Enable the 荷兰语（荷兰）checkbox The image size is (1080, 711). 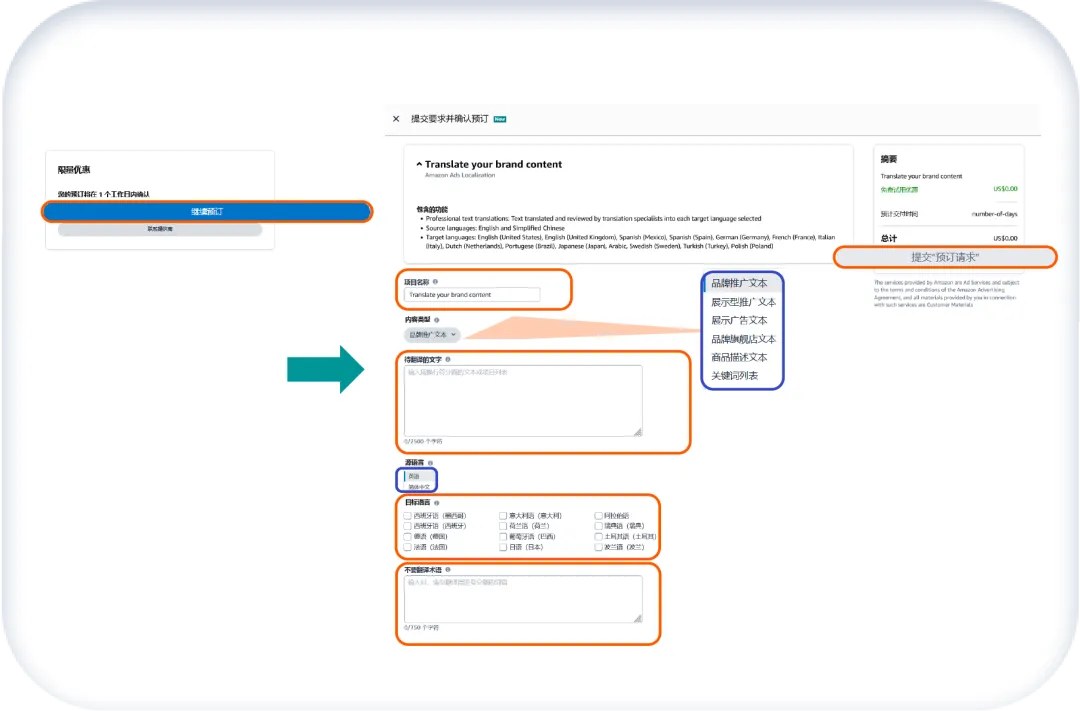click(503, 526)
